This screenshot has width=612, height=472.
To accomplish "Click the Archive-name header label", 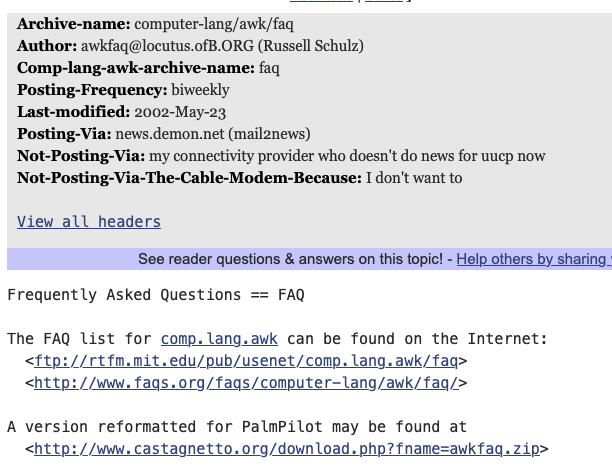I will [73, 23].
